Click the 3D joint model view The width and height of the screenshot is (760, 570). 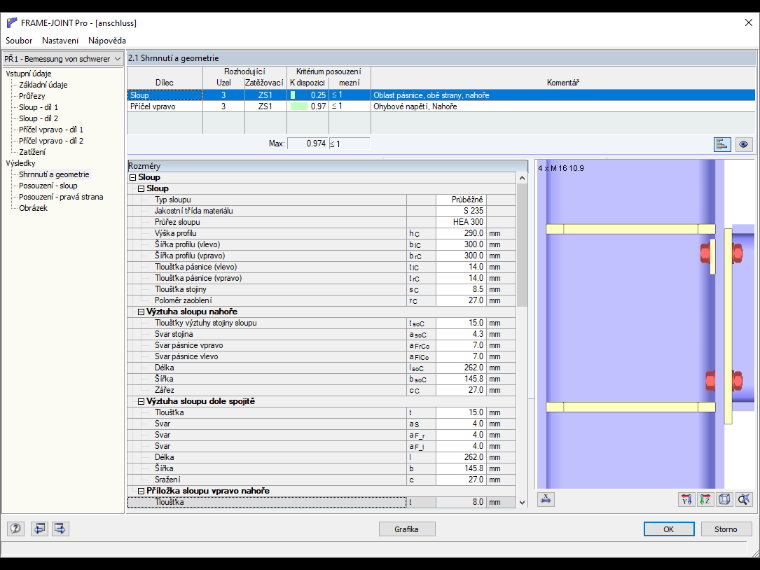[645, 324]
